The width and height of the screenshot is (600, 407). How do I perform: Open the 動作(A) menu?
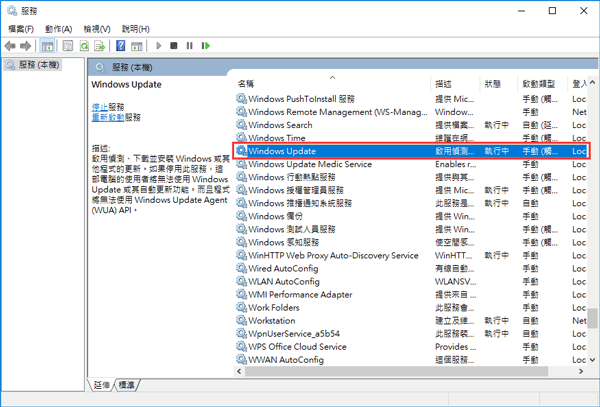[x=59, y=29]
